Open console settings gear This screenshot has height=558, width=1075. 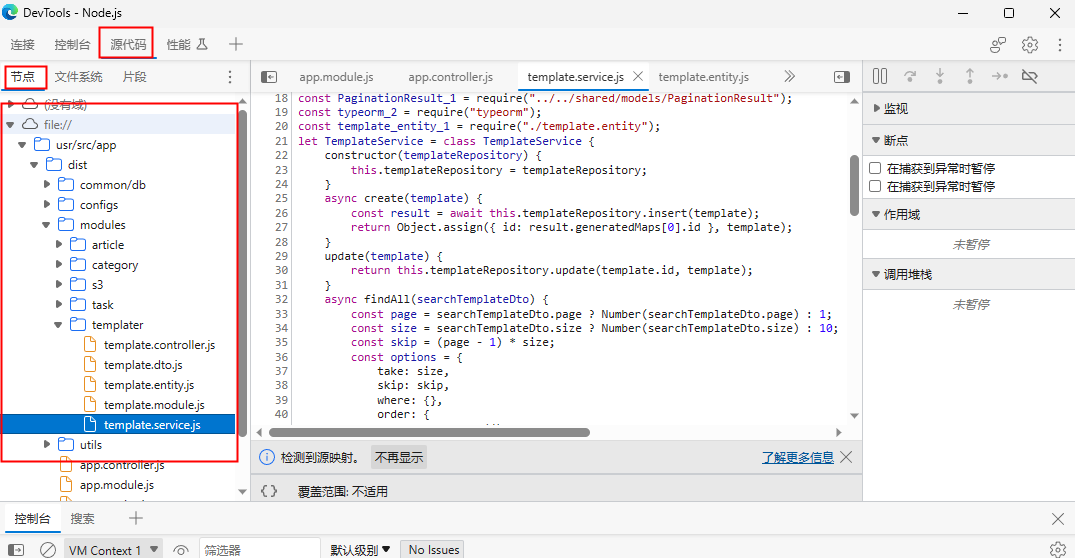point(1058,550)
